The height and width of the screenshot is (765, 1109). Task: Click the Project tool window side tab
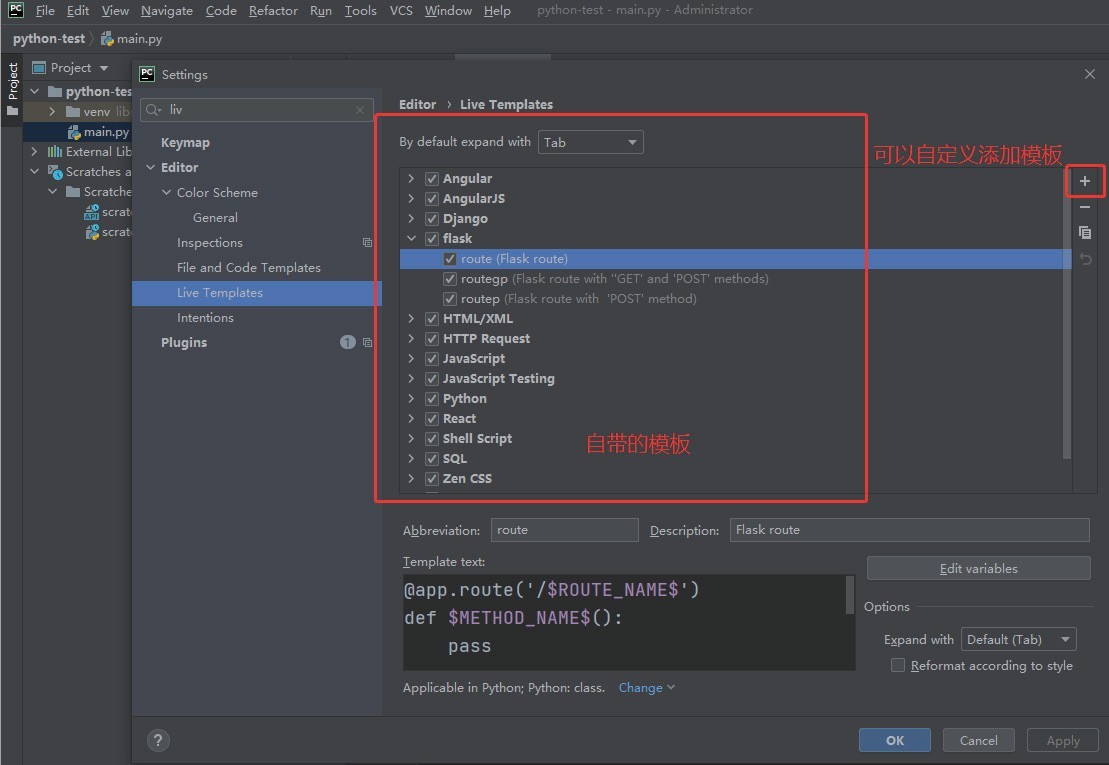click(12, 88)
